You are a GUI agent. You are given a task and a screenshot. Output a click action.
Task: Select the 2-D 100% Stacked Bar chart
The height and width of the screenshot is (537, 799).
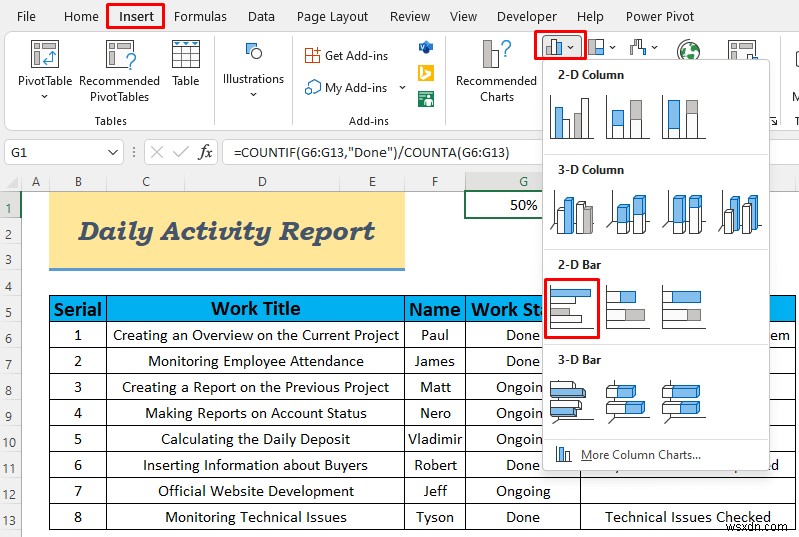click(x=684, y=307)
